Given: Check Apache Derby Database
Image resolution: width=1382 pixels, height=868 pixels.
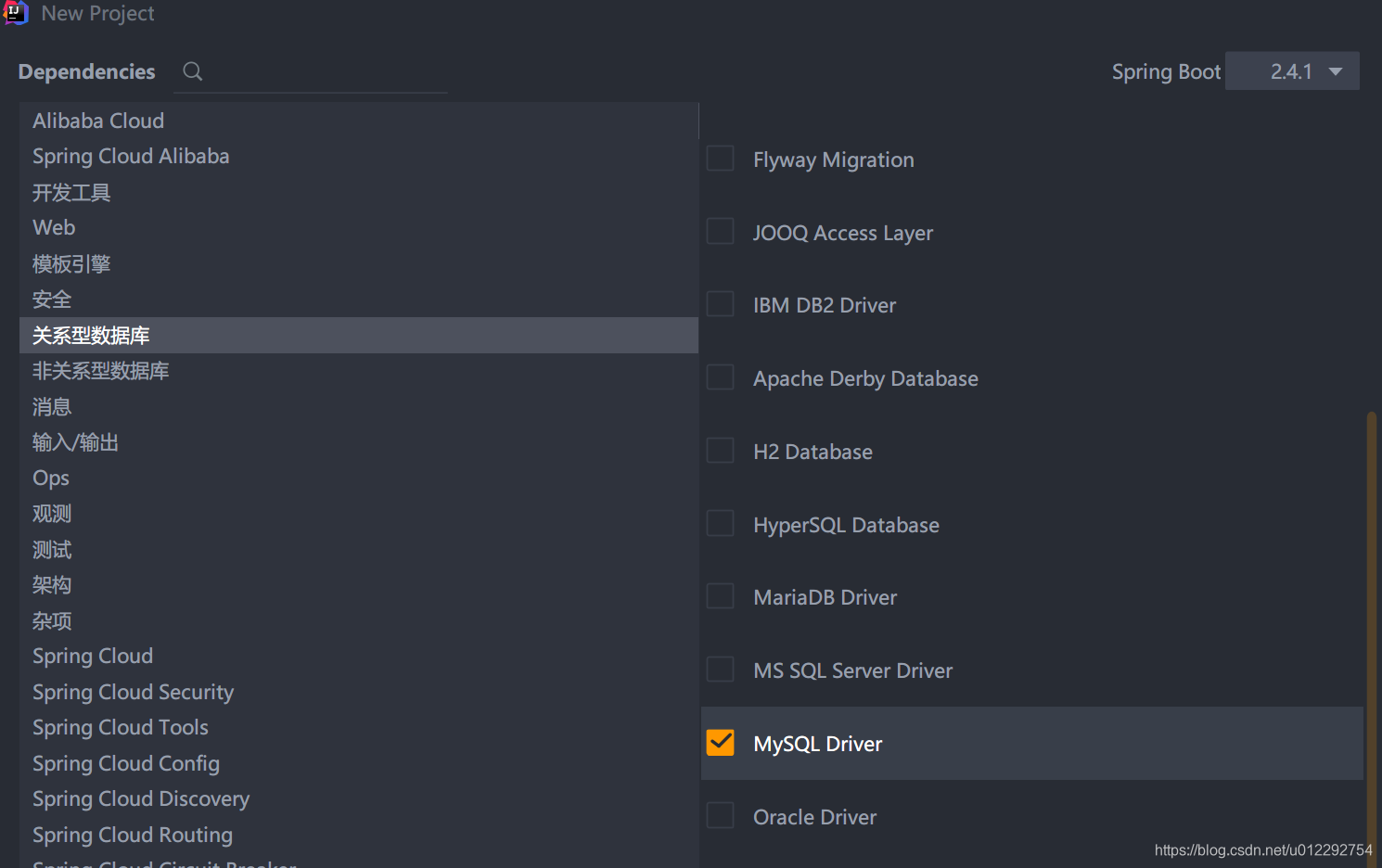Looking at the screenshot, I should point(721,377).
